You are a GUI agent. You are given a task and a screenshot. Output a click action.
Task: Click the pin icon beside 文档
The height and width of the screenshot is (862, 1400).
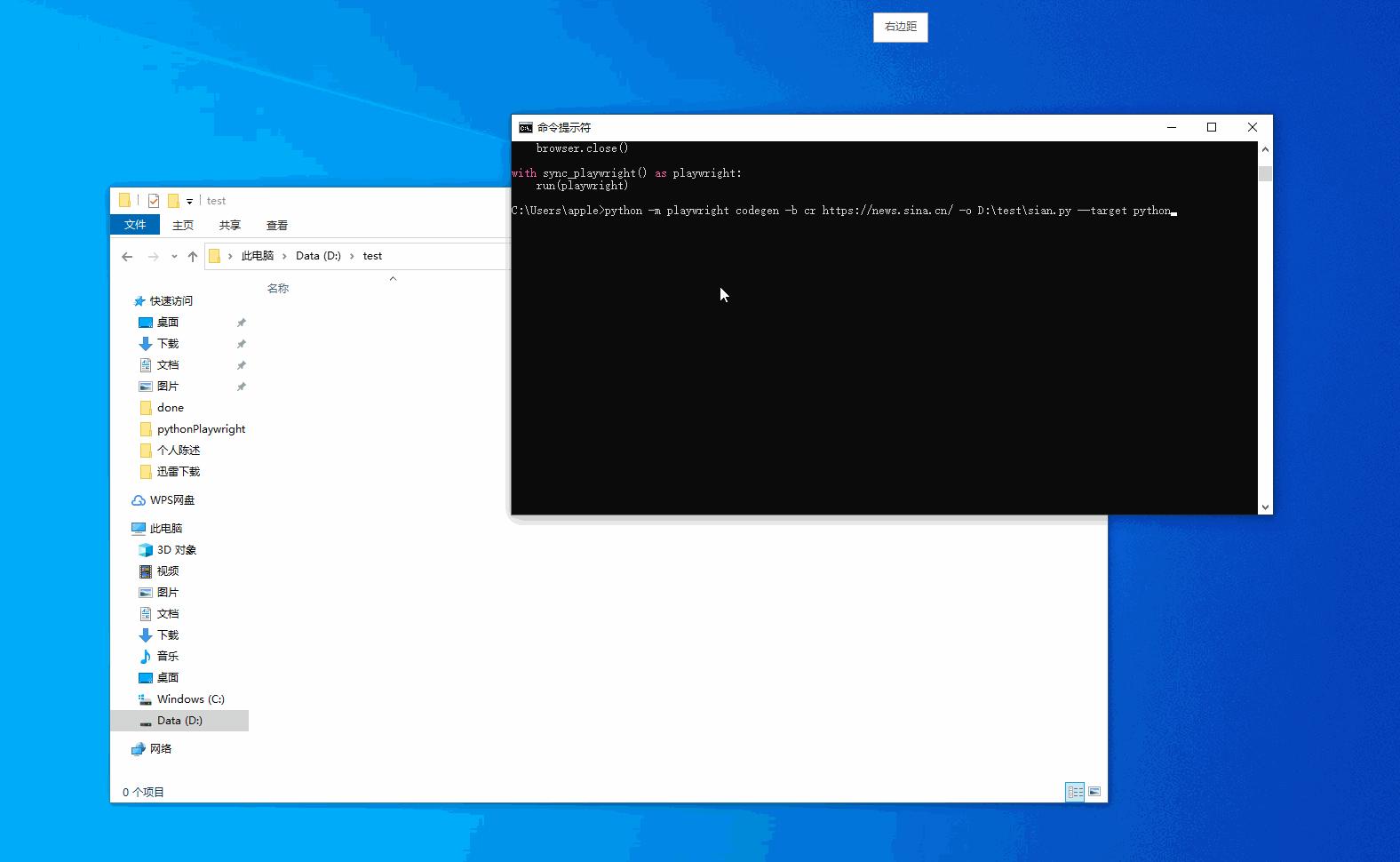[x=241, y=365]
